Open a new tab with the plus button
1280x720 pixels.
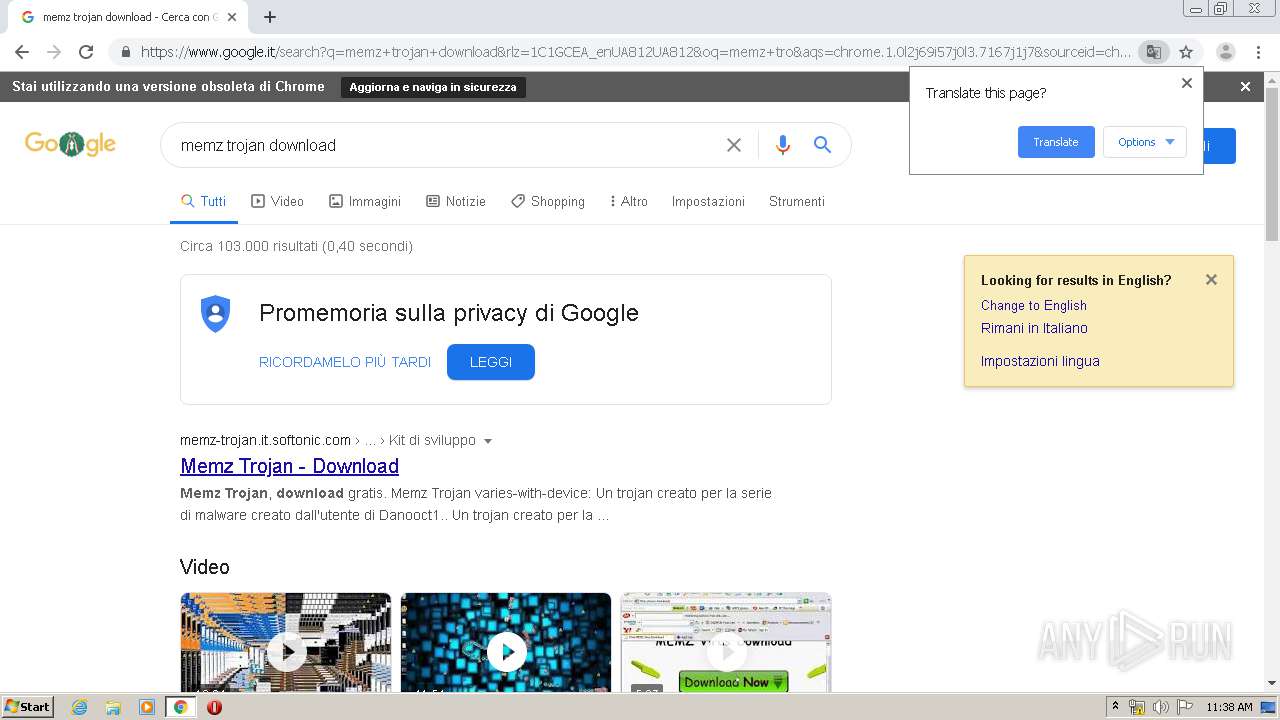pyautogui.click(x=270, y=17)
